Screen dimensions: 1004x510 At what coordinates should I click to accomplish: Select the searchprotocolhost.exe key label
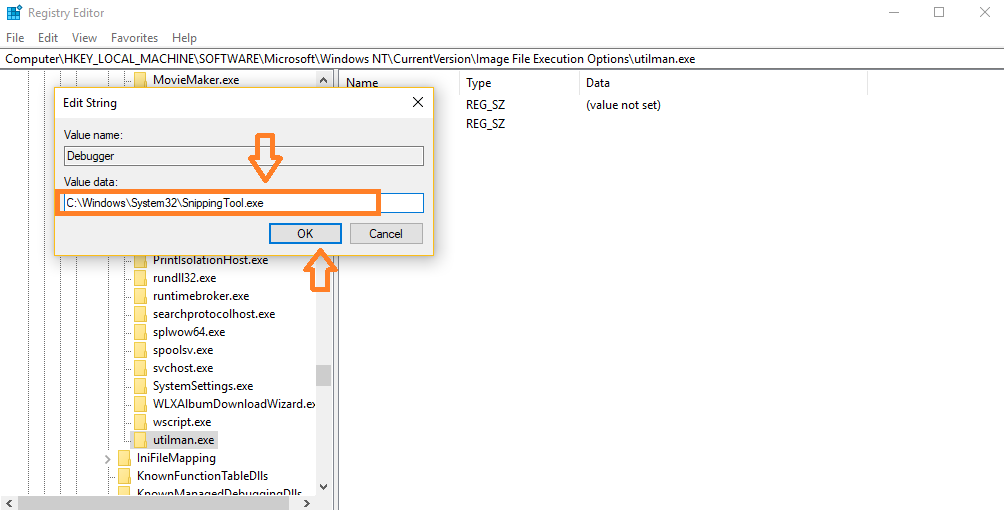tap(214, 314)
